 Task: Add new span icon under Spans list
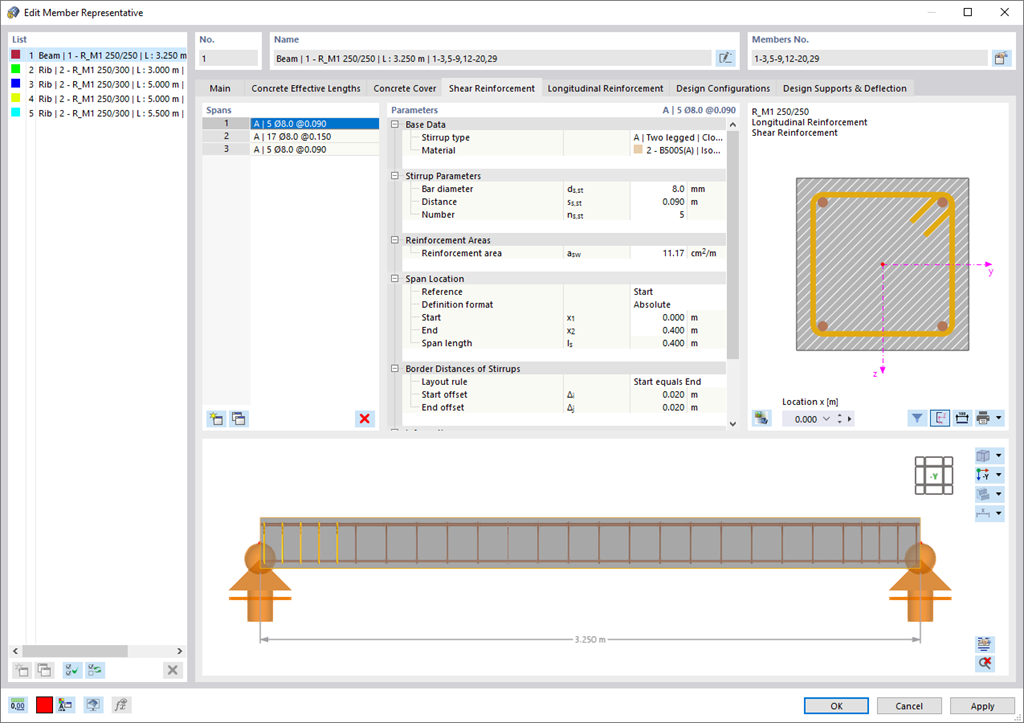point(216,419)
